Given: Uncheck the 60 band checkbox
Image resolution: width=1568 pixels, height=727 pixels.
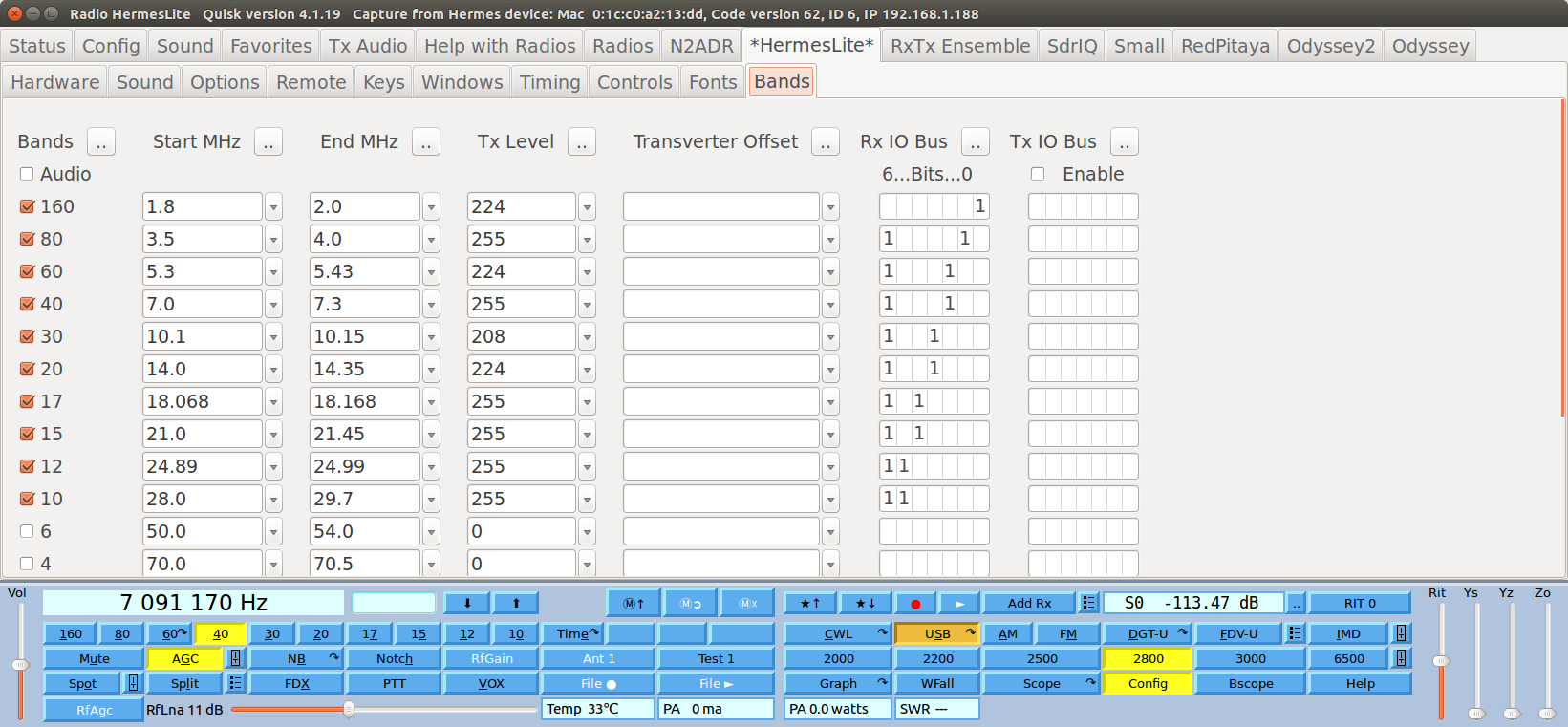Looking at the screenshot, I should [27, 271].
